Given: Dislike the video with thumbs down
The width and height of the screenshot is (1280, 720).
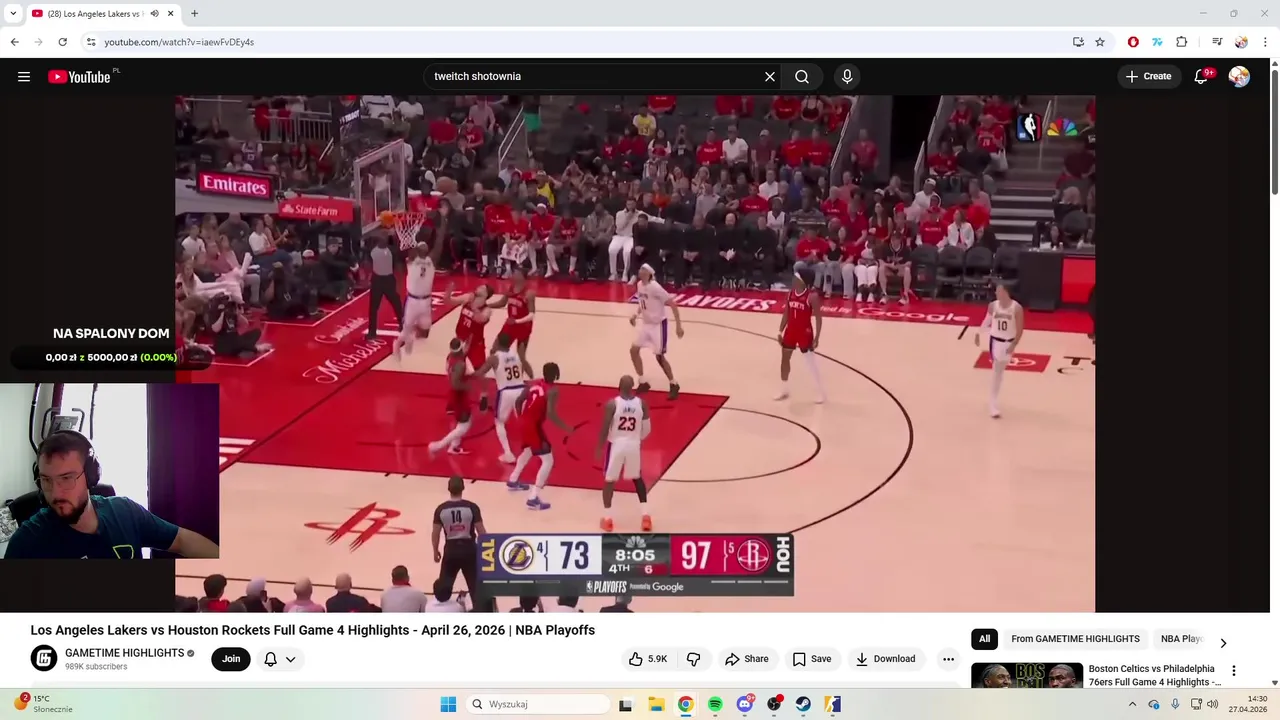Looking at the screenshot, I should (693, 659).
